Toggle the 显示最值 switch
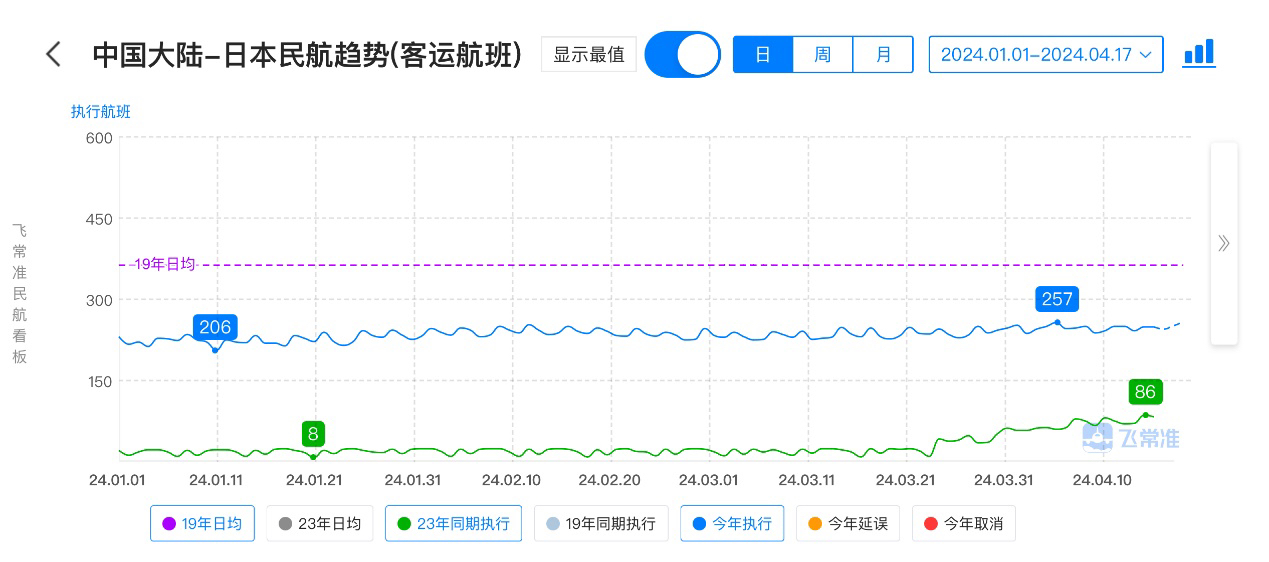Viewport: 1269px width, 562px height. (x=682, y=54)
